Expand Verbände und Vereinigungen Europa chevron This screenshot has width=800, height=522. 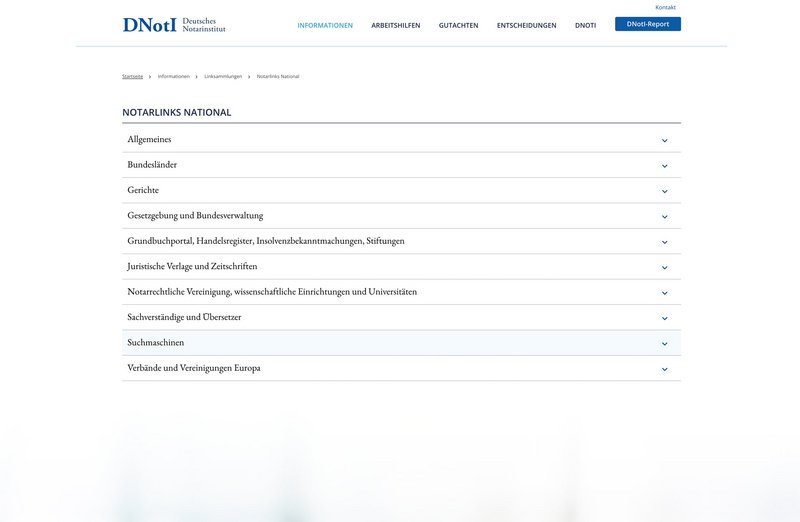pos(664,369)
